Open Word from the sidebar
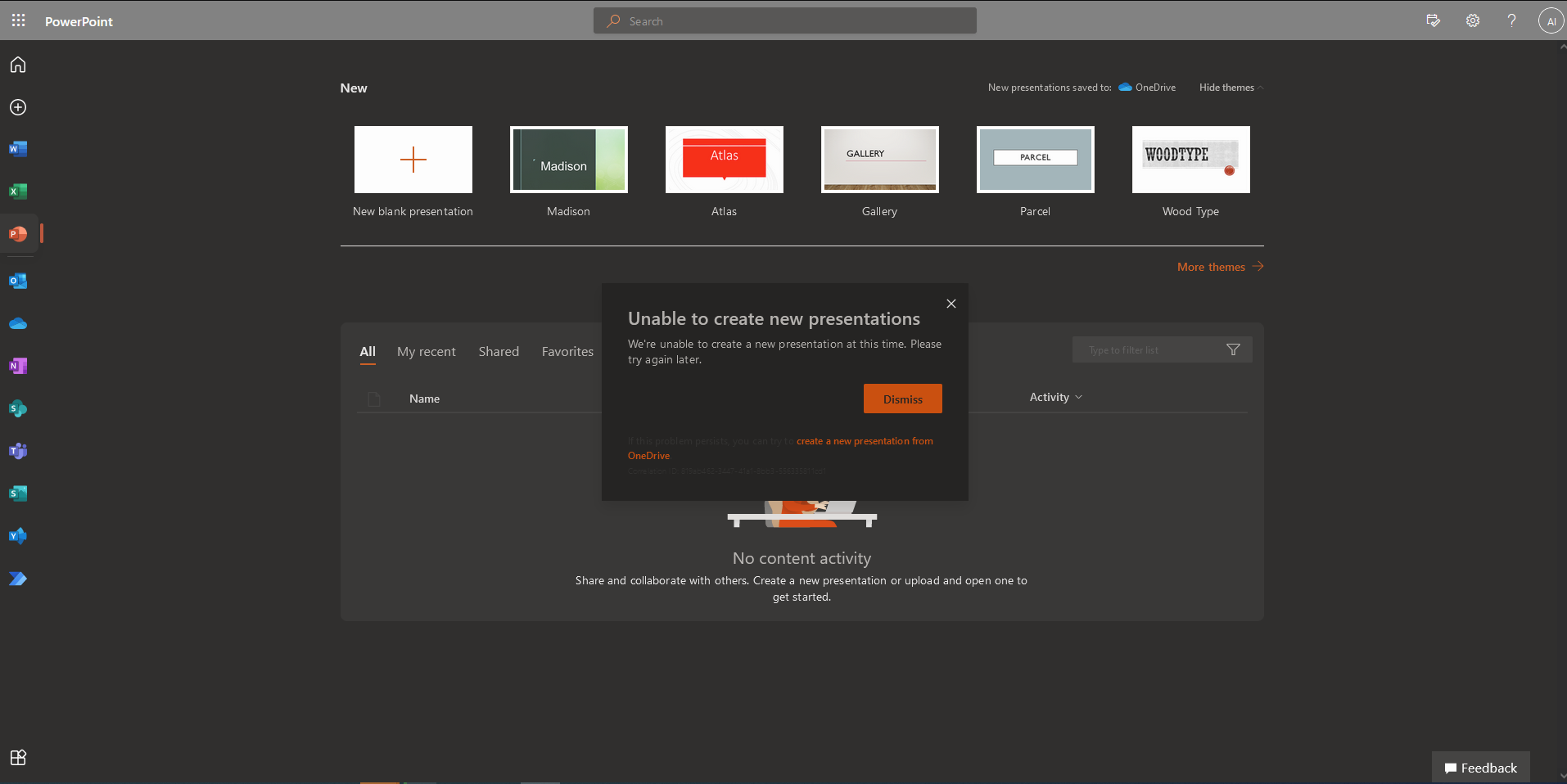The height and width of the screenshot is (784, 1567). coord(18,149)
